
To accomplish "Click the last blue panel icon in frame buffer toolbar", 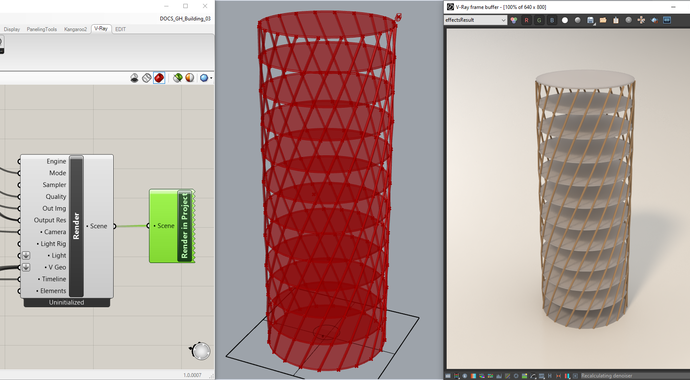I will (x=667, y=20).
